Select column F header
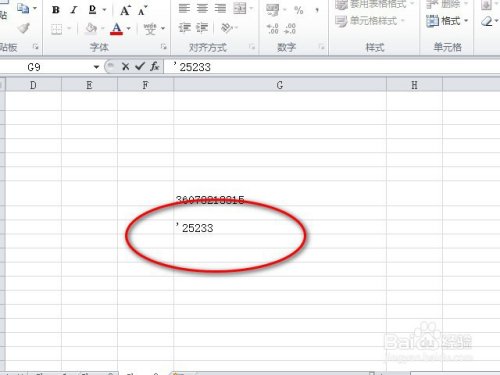 pos(145,85)
